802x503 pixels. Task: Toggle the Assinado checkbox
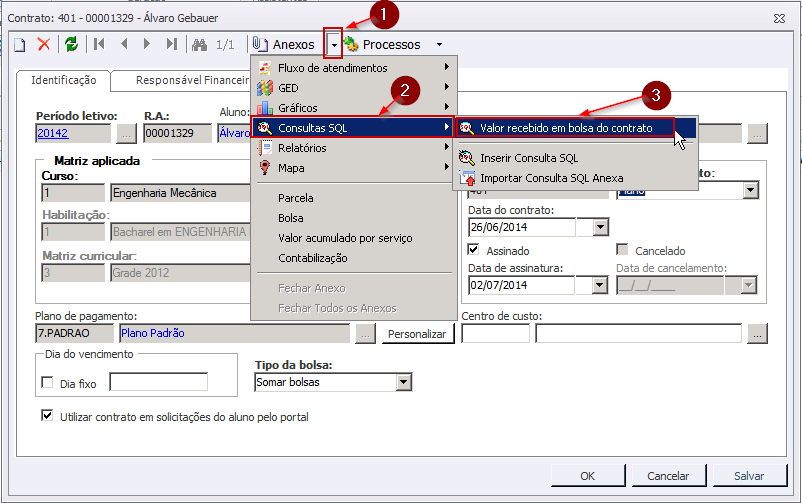coord(475,250)
